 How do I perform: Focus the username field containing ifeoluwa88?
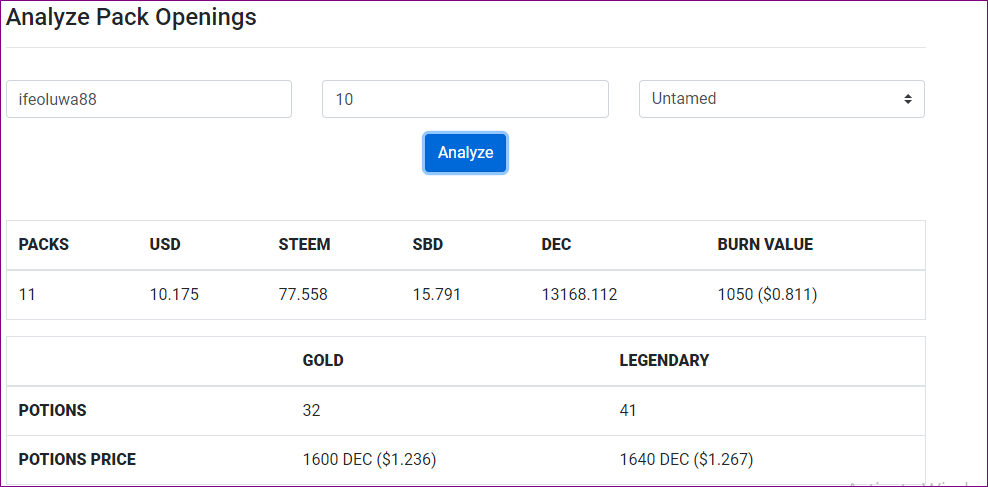[149, 99]
